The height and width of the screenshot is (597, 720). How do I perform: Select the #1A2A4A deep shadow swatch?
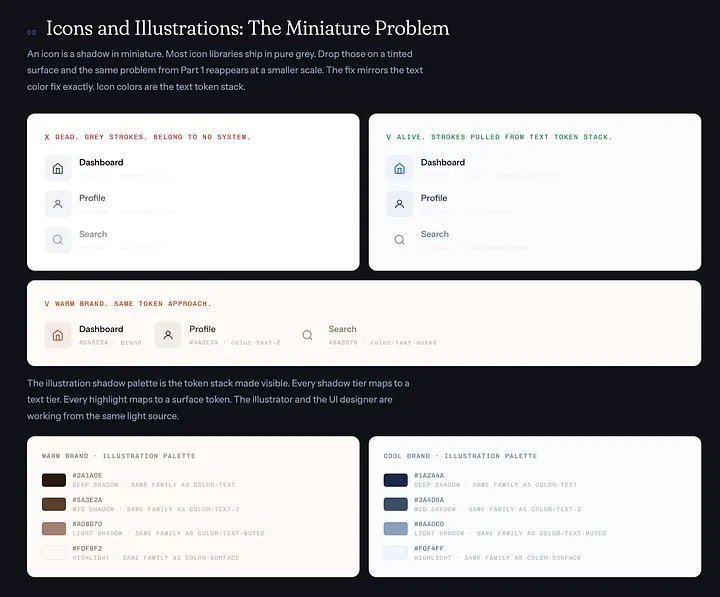pos(395,480)
